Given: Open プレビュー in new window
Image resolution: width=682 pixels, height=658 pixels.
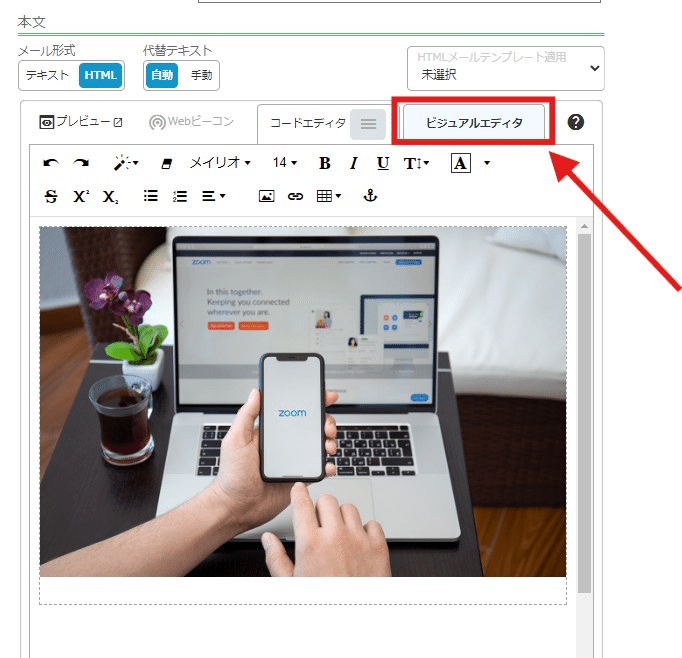Looking at the screenshot, I should pyautogui.click(x=81, y=122).
